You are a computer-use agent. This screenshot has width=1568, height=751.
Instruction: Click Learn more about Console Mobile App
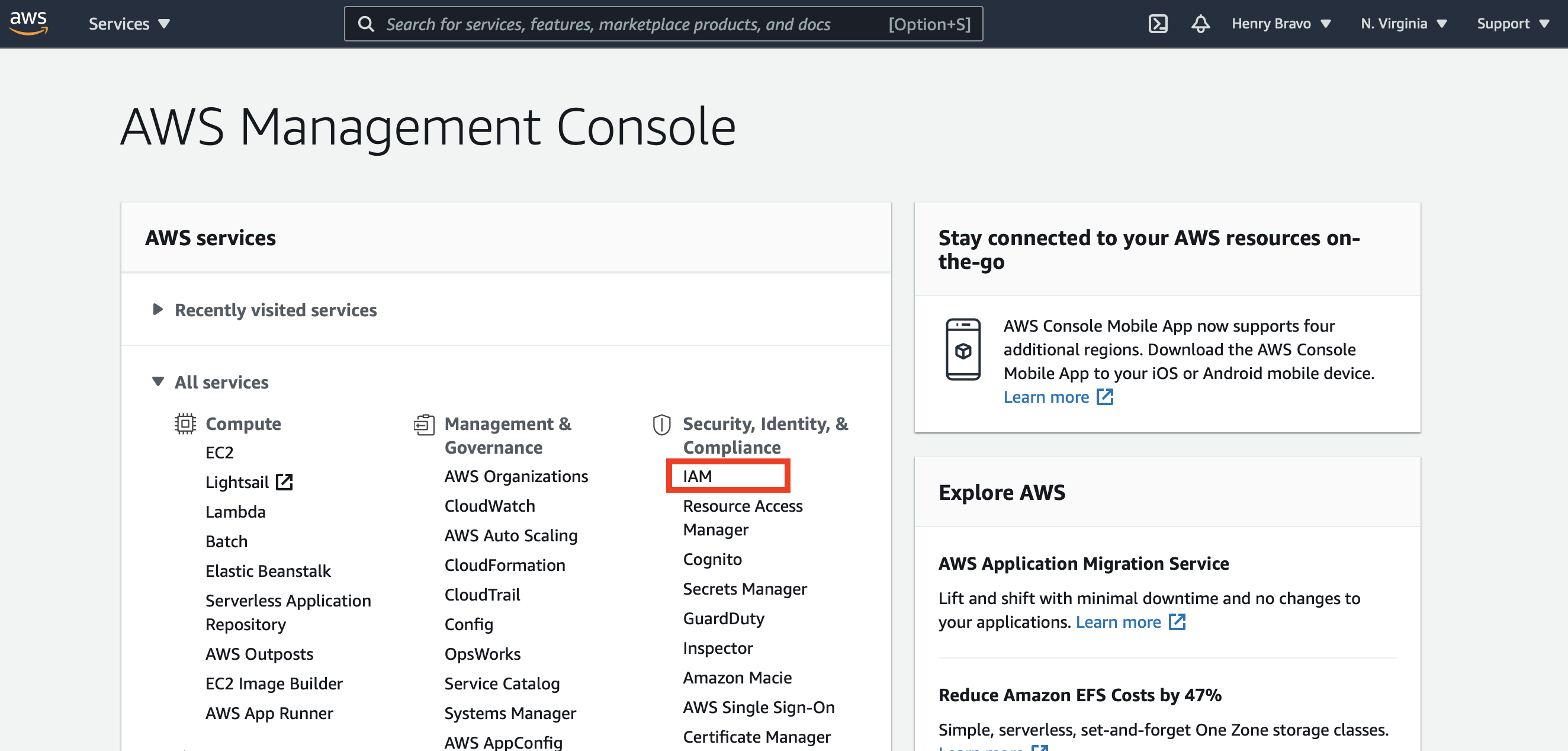pos(1045,397)
